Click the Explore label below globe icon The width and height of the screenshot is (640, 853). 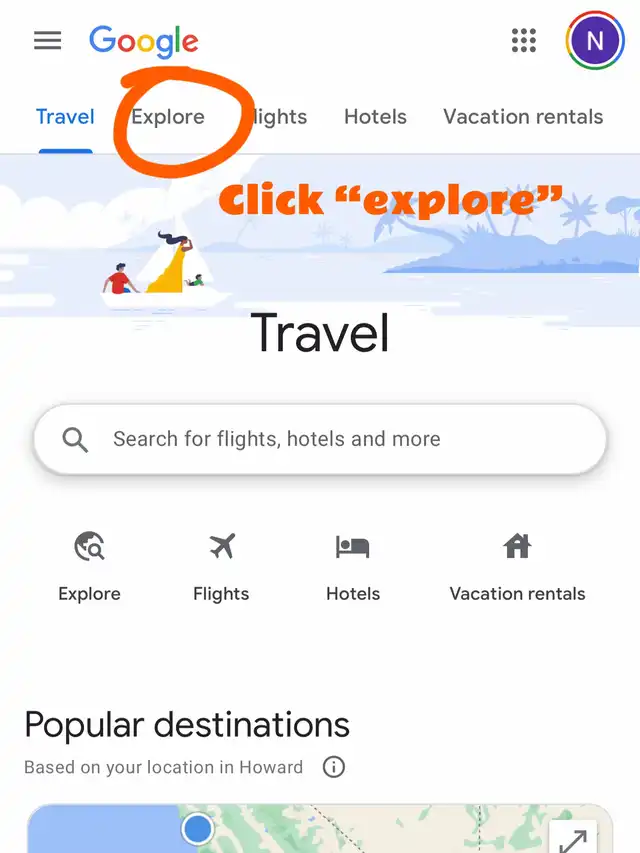point(89,594)
